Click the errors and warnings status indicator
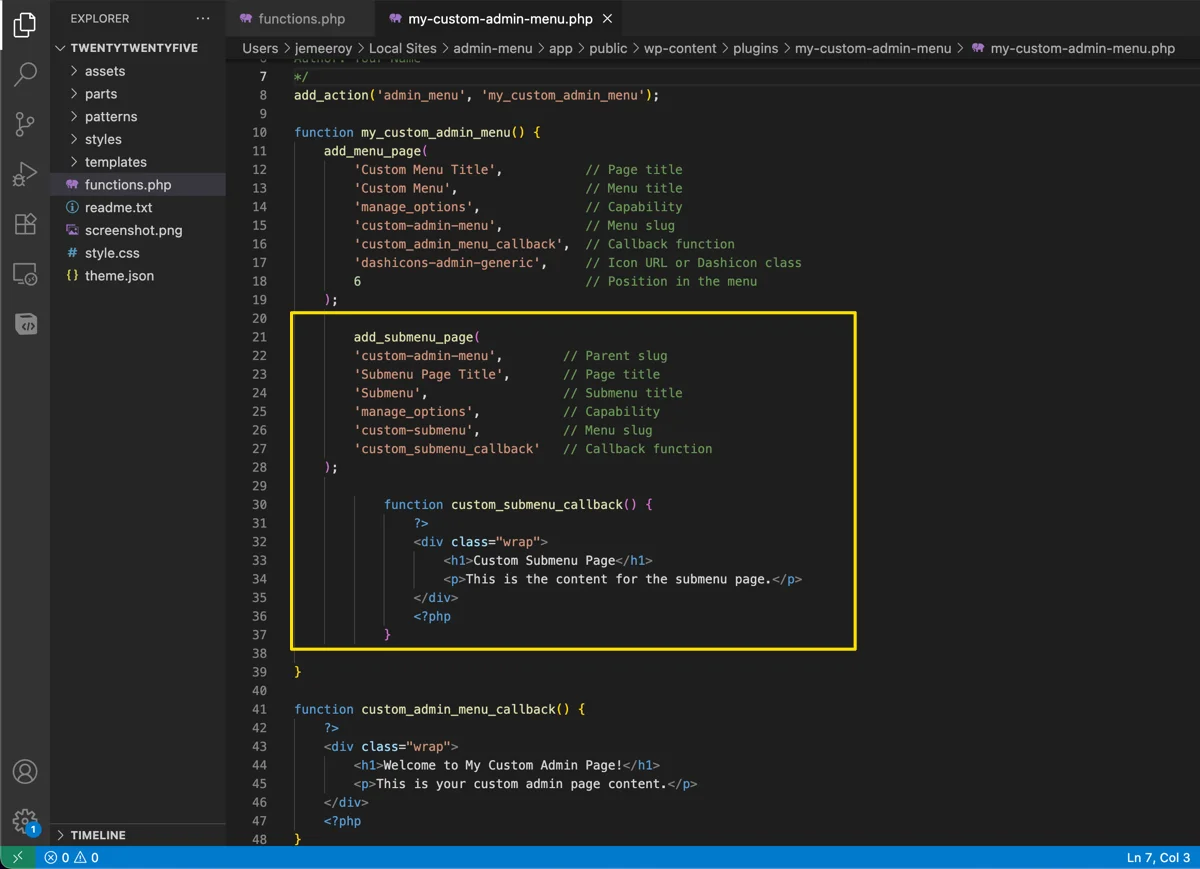This screenshot has height=869, width=1200. tap(71, 857)
